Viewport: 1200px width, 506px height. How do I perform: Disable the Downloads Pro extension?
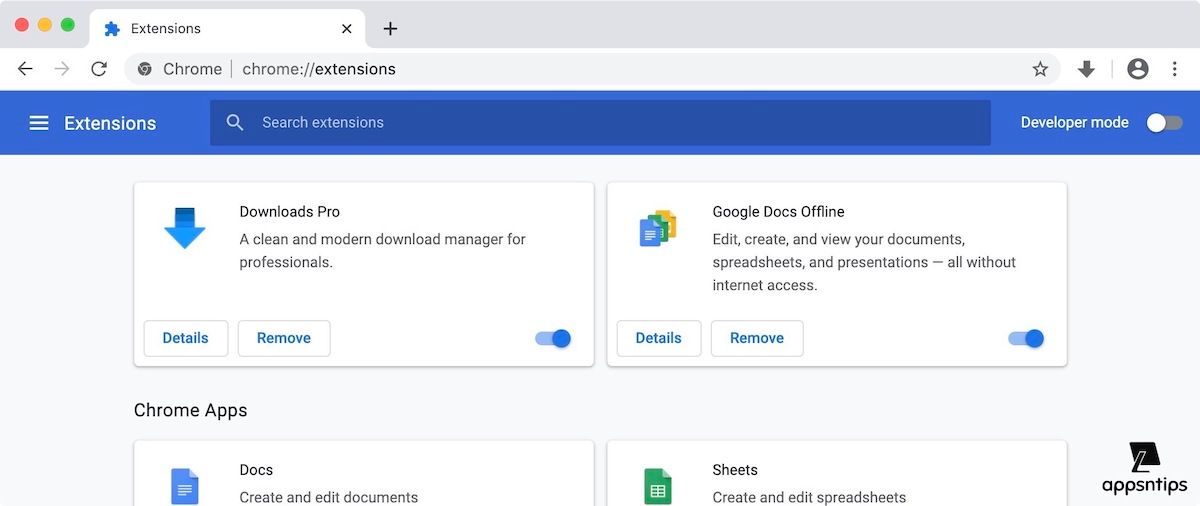pyautogui.click(x=553, y=339)
